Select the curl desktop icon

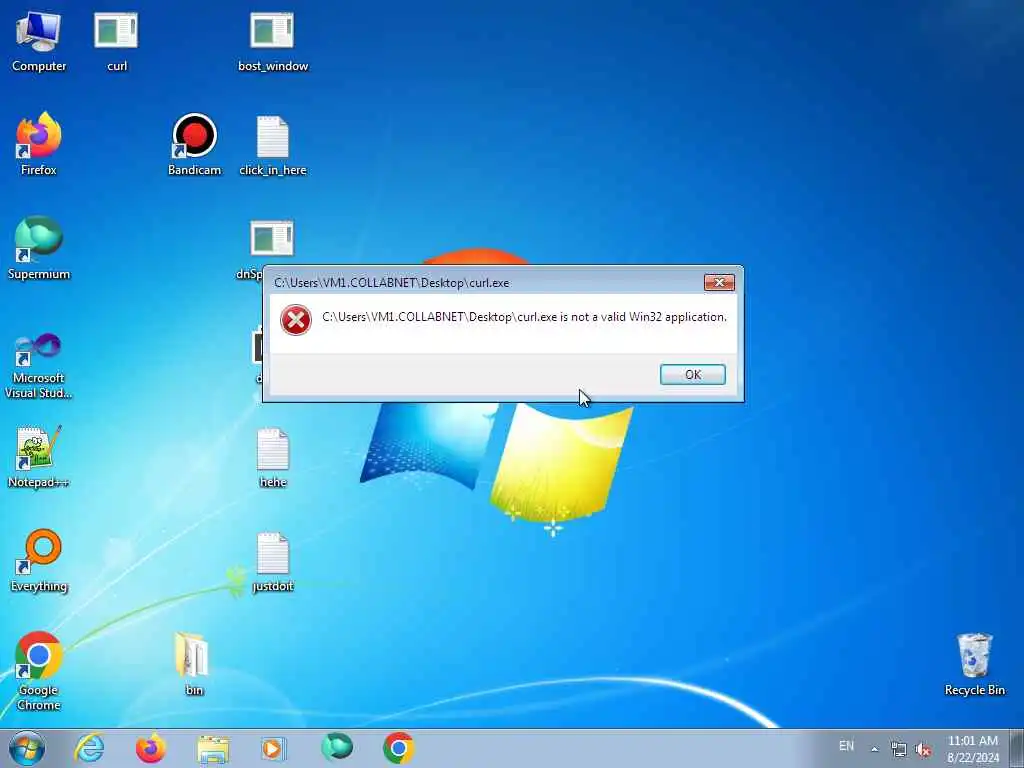[116, 41]
